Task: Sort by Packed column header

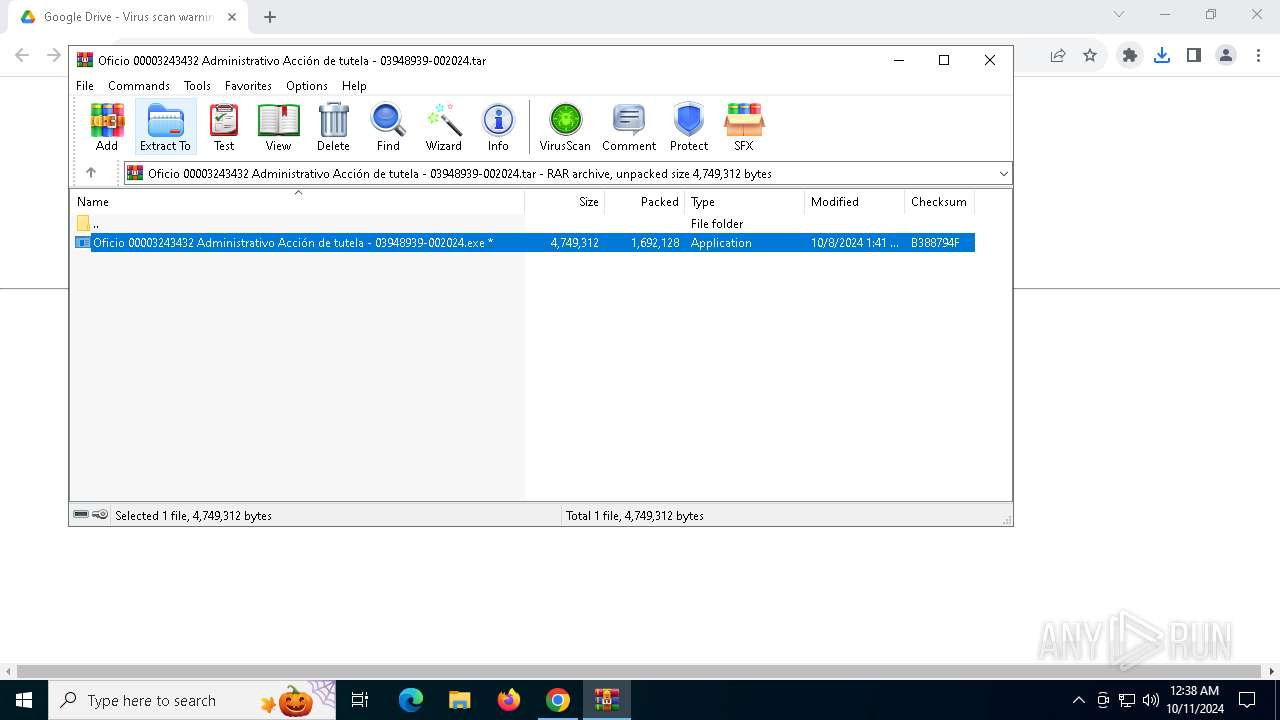Action: [x=645, y=201]
